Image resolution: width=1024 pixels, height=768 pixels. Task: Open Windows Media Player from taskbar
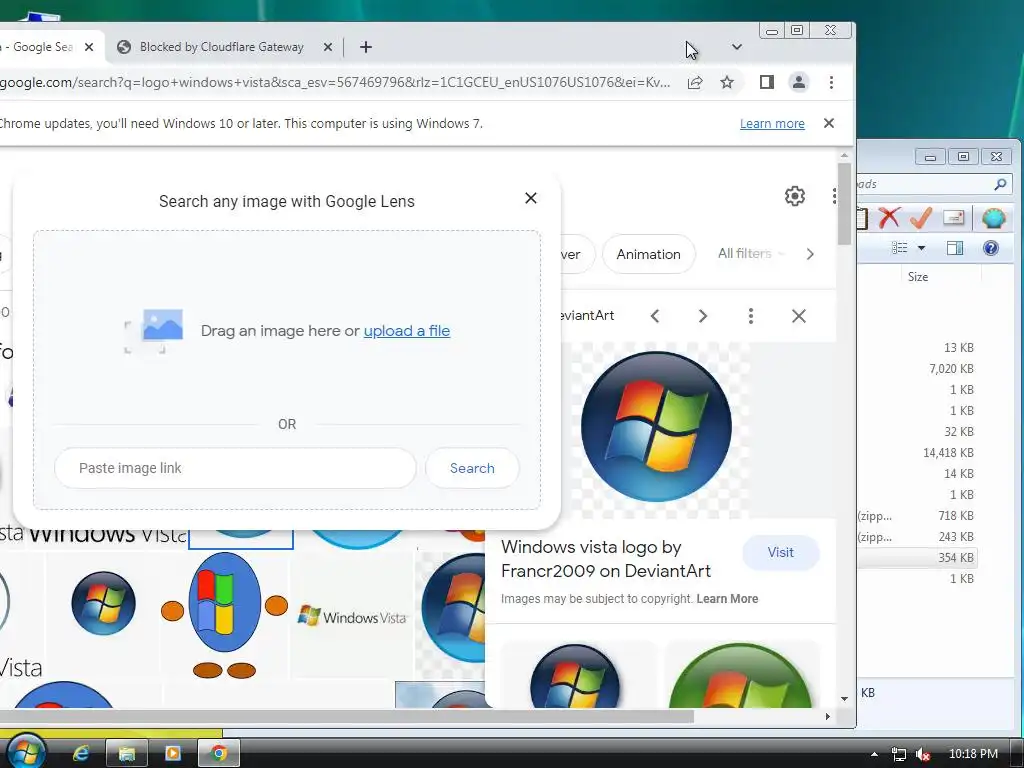[172, 754]
